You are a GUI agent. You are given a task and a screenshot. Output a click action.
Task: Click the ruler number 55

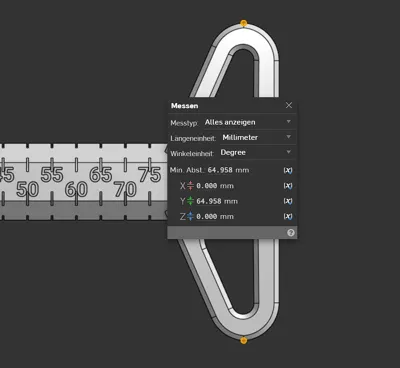52,174
